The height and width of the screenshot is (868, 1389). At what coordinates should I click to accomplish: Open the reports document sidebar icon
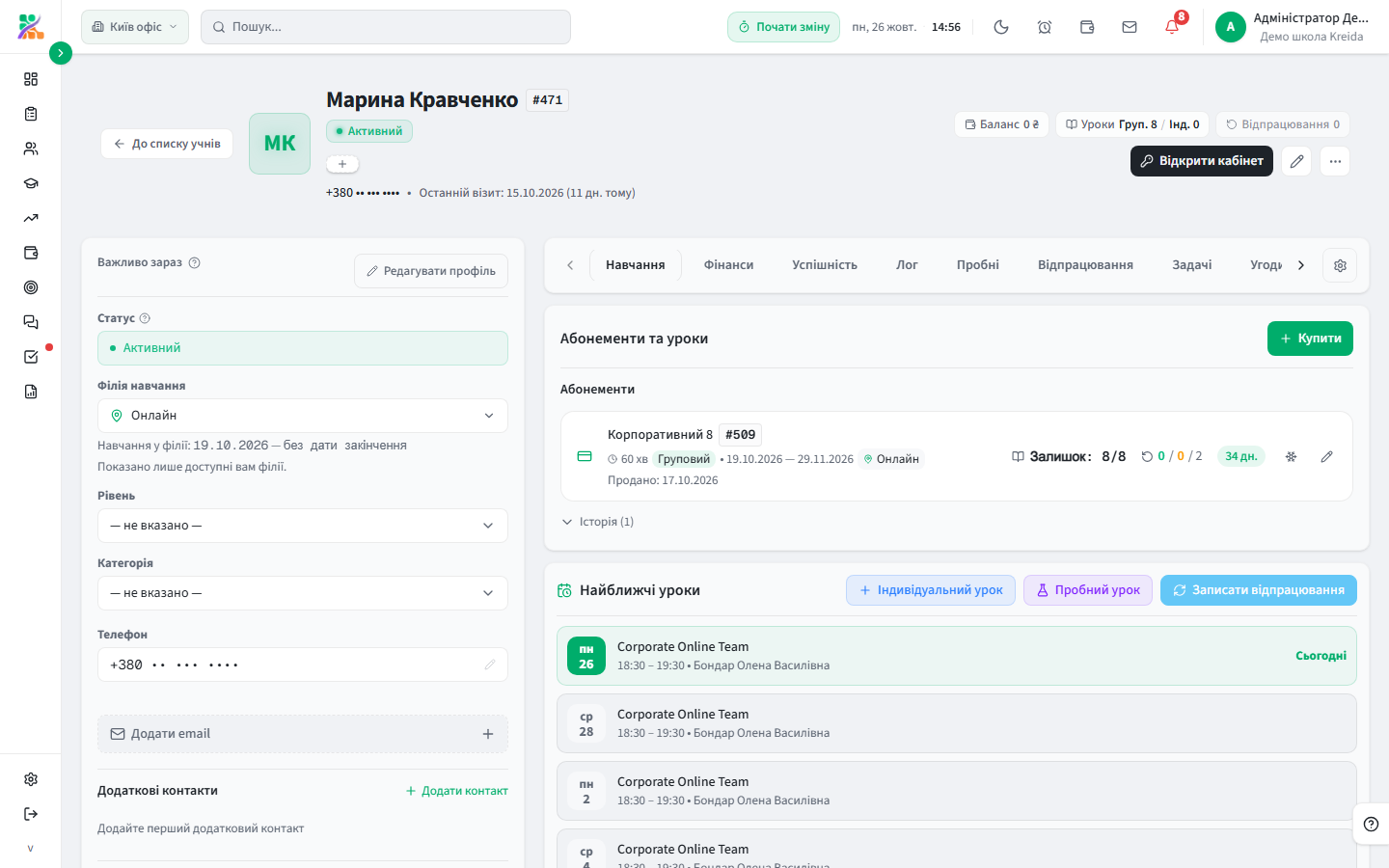click(31, 392)
